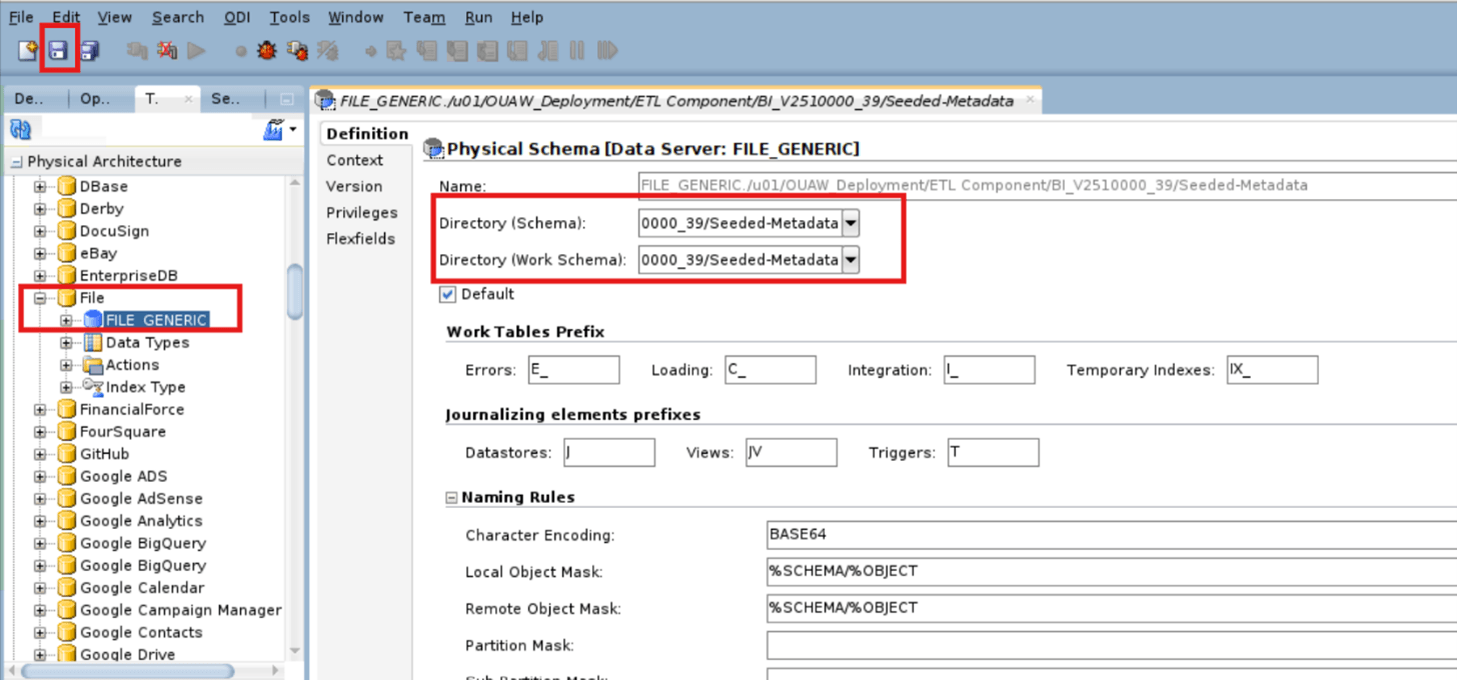Open the Directory (Schema) dropdown
This screenshot has height=680, width=1457.
(850, 223)
